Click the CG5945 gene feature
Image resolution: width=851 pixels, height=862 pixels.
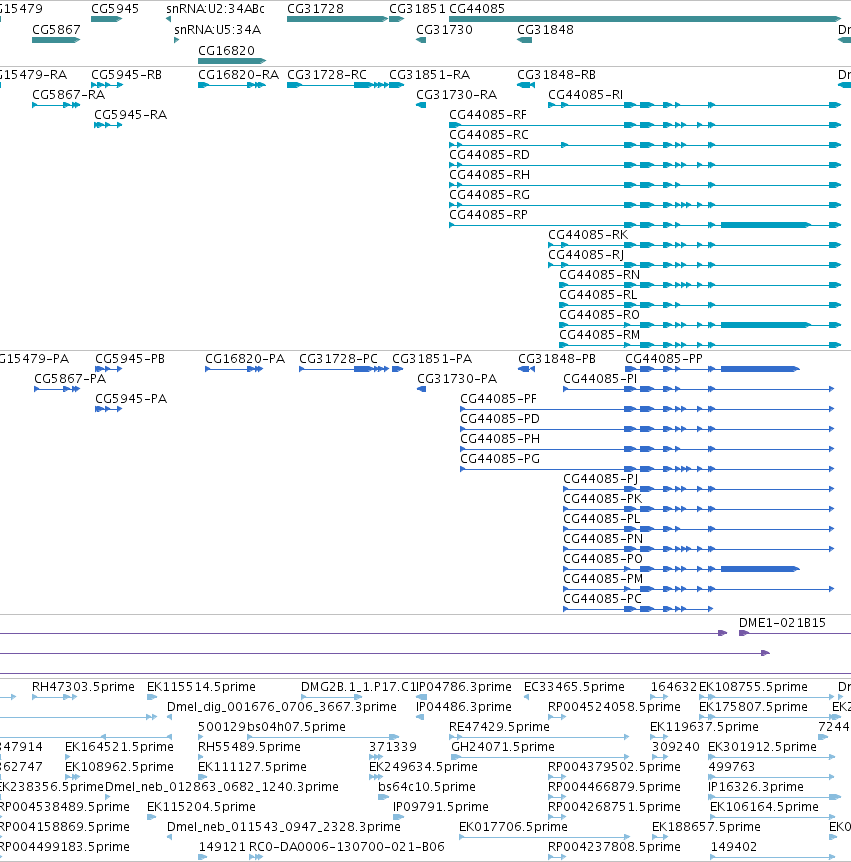click(x=106, y=19)
